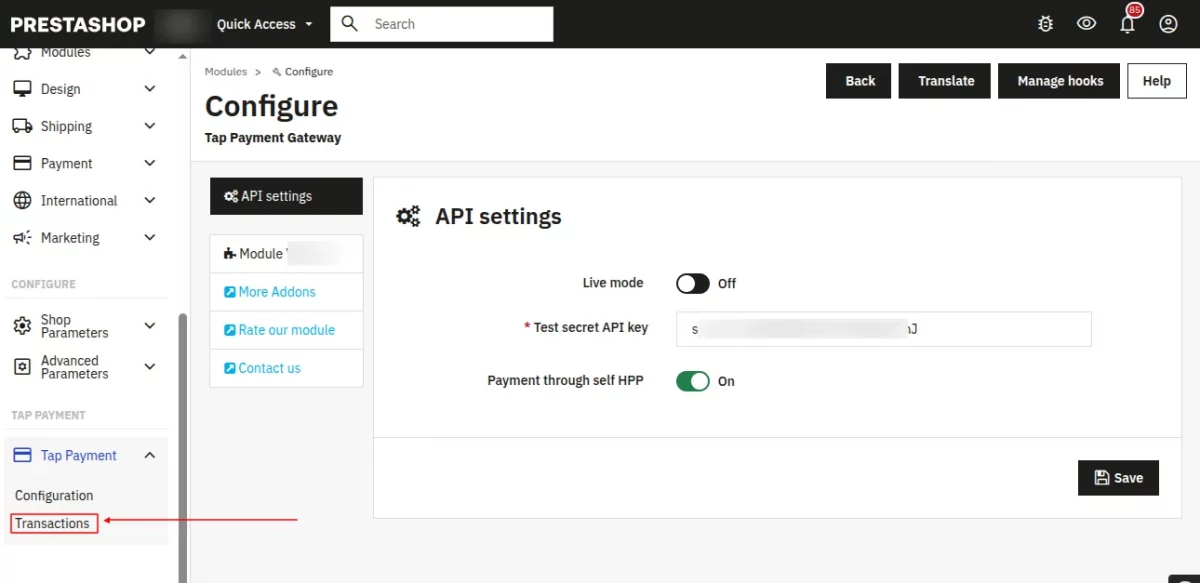The width and height of the screenshot is (1200, 583).
Task: Click the Modules puzzle icon in sidebar
Action: (22, 54)
